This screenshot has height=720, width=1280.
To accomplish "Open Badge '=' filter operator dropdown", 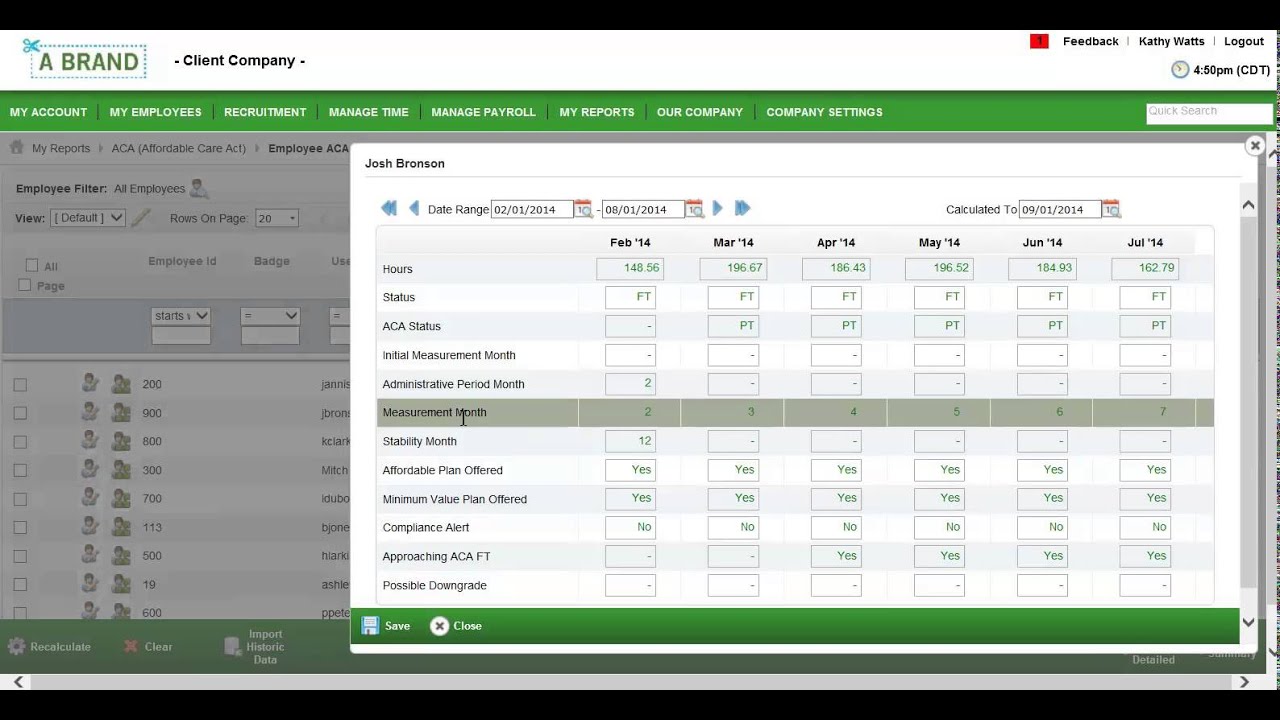I will (x=270, y=315).
